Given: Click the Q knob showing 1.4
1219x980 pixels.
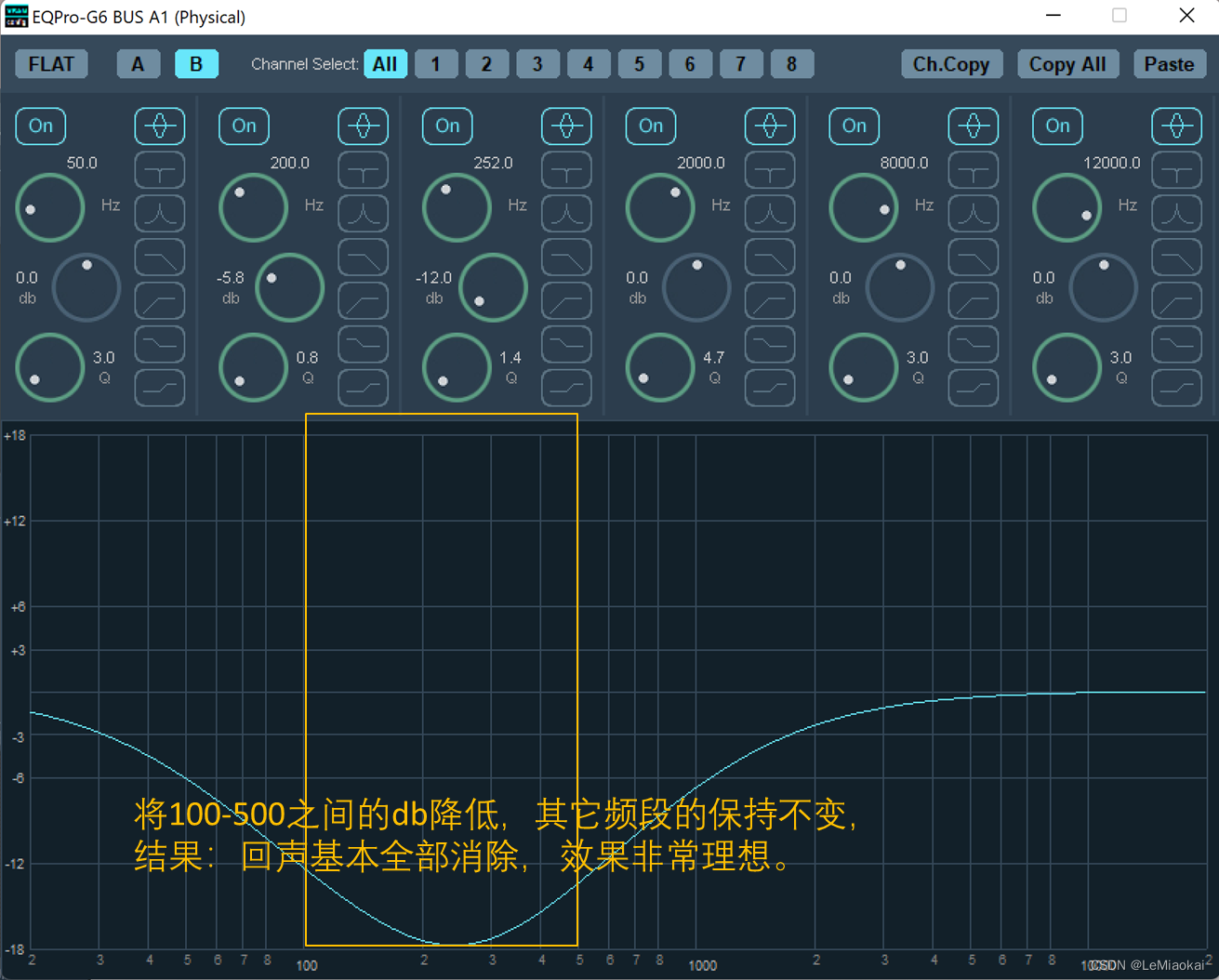Looking at the screenshot, I should coord(457,367).
